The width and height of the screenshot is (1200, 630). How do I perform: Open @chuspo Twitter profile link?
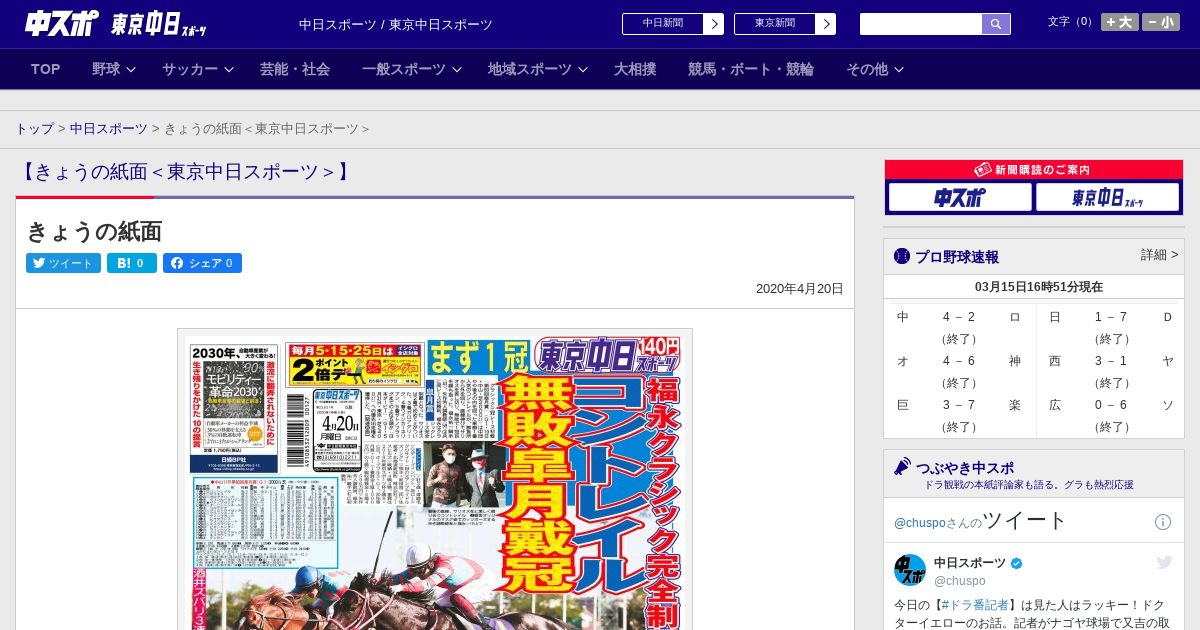tap(919, 522)
